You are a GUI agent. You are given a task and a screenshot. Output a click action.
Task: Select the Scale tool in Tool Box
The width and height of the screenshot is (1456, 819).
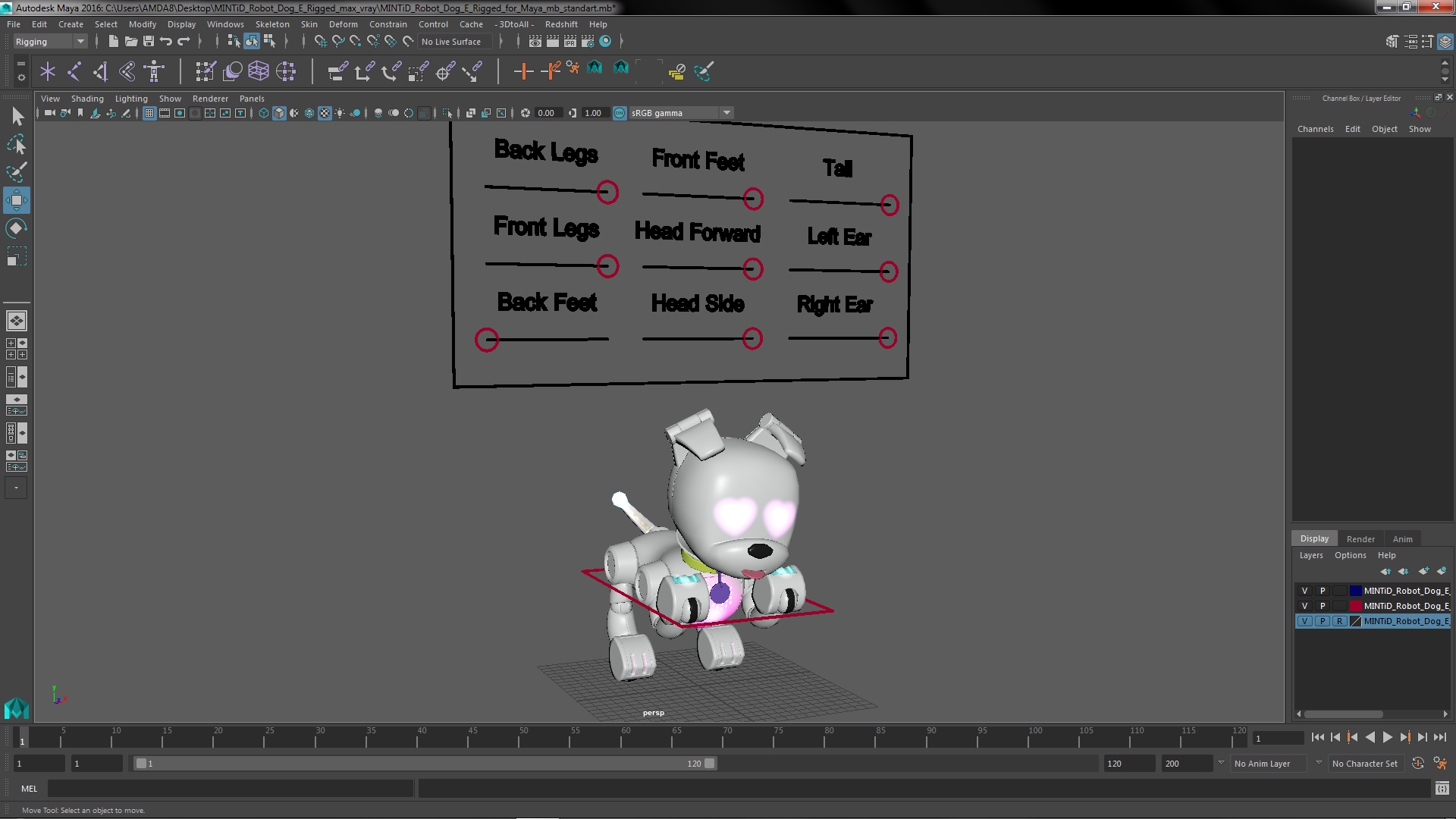point(17,256)
